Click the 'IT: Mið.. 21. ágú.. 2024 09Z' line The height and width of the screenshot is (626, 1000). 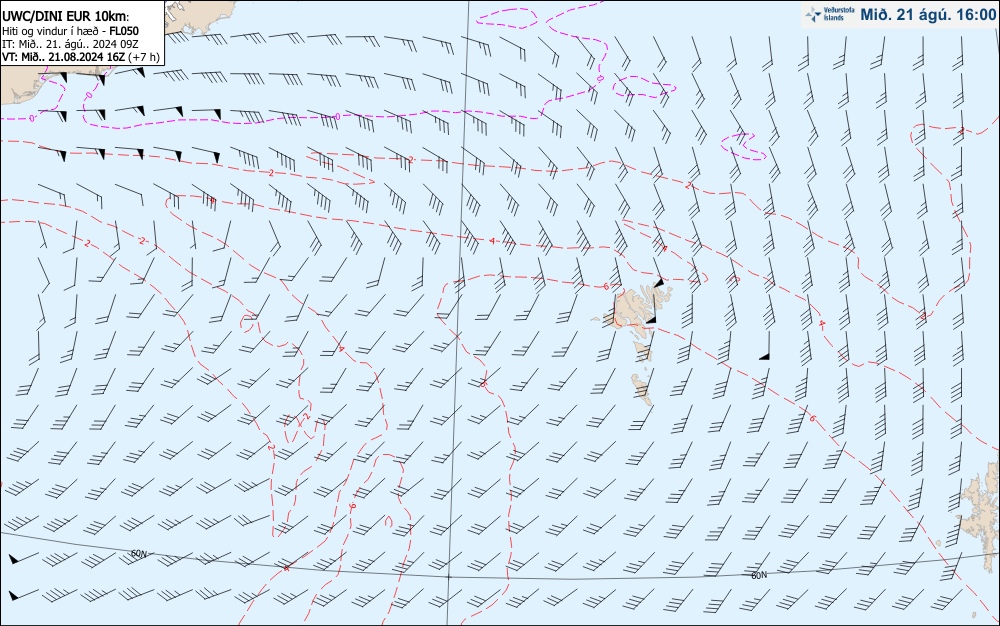coord(70,44)
